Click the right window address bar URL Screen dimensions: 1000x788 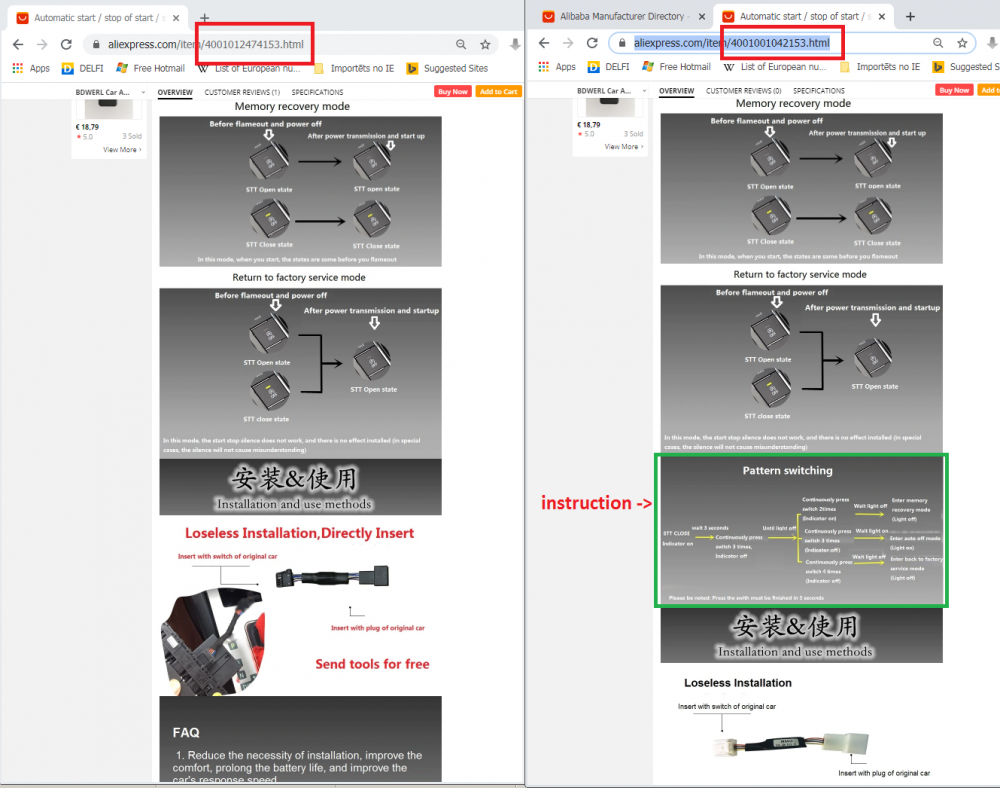[x=732, y=43]
